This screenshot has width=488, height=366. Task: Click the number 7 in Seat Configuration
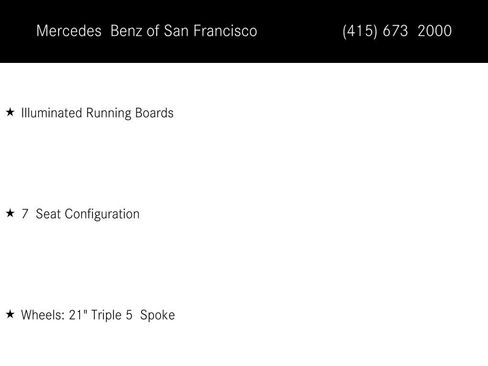pos(25,214)
